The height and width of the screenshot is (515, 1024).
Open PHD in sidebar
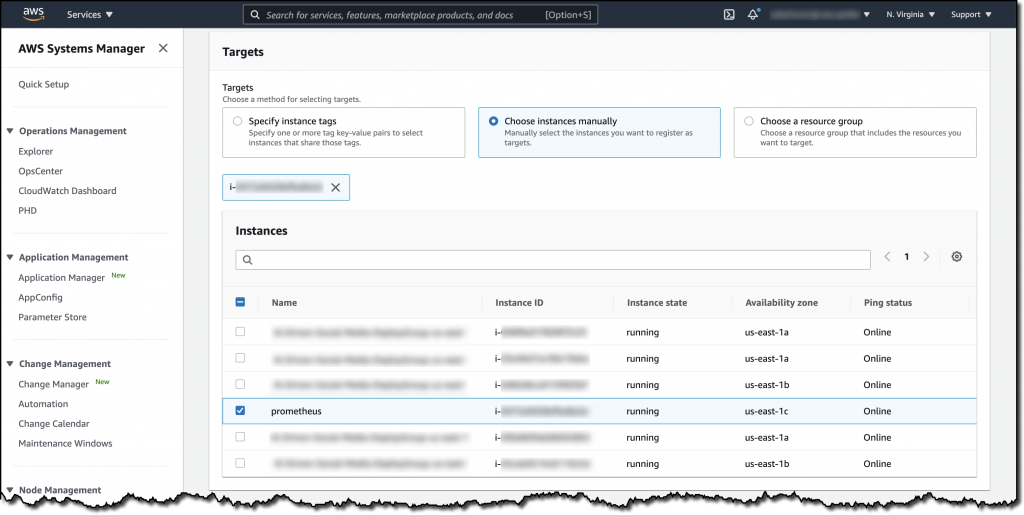click(27, 211)
